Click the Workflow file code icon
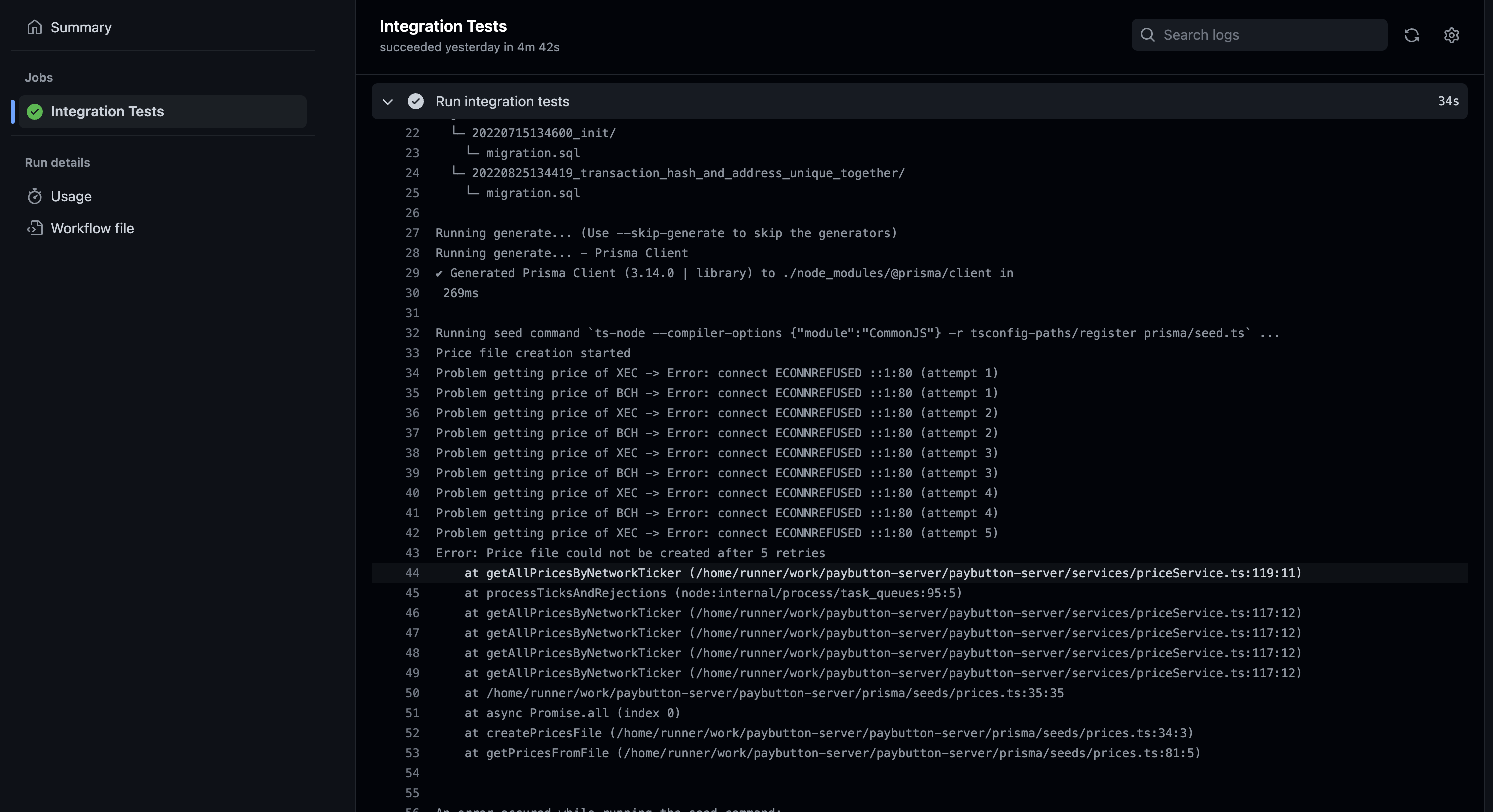Viewport: 1493px width, 812px height. (35, 228)
